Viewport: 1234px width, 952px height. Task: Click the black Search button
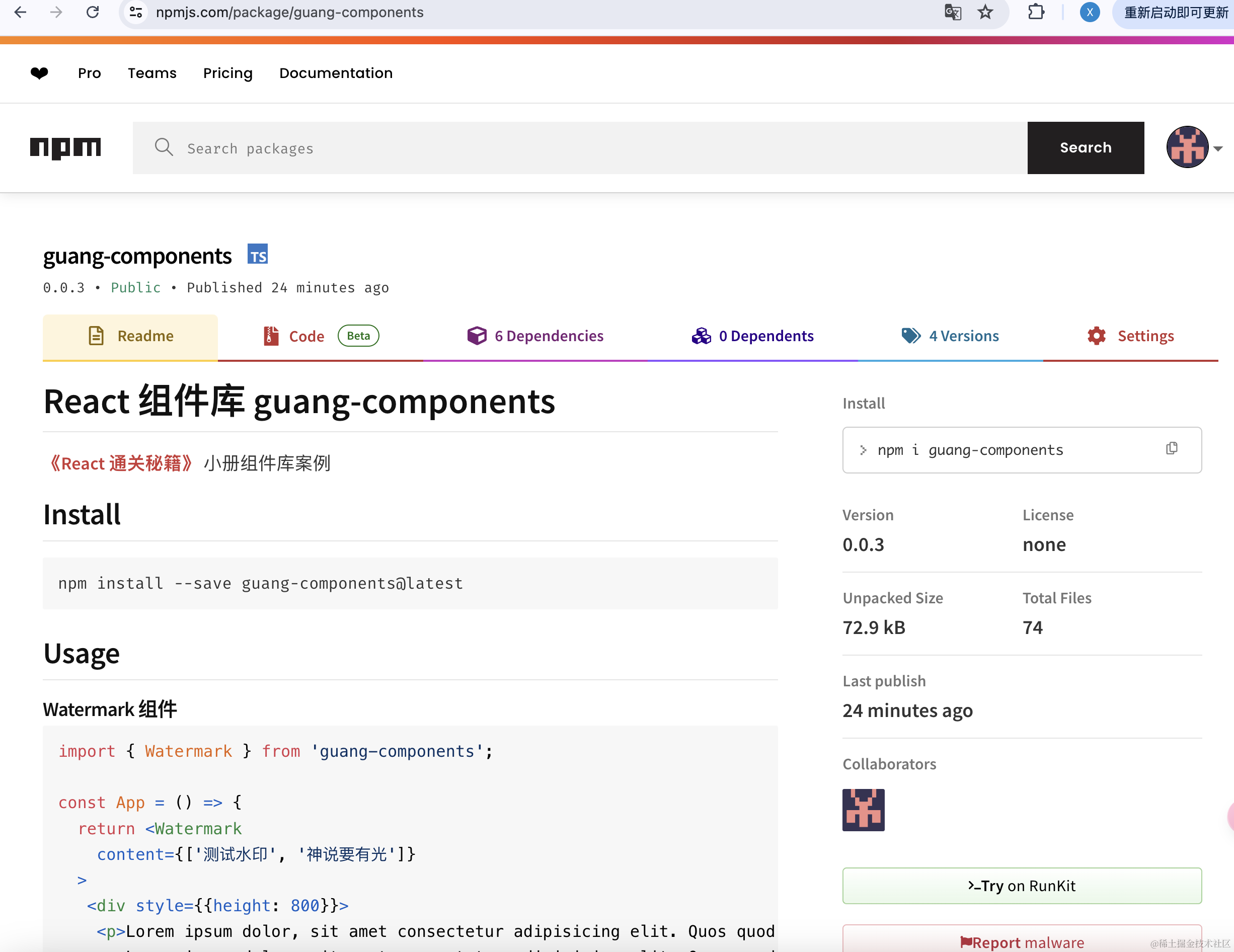pos(1086,148)
